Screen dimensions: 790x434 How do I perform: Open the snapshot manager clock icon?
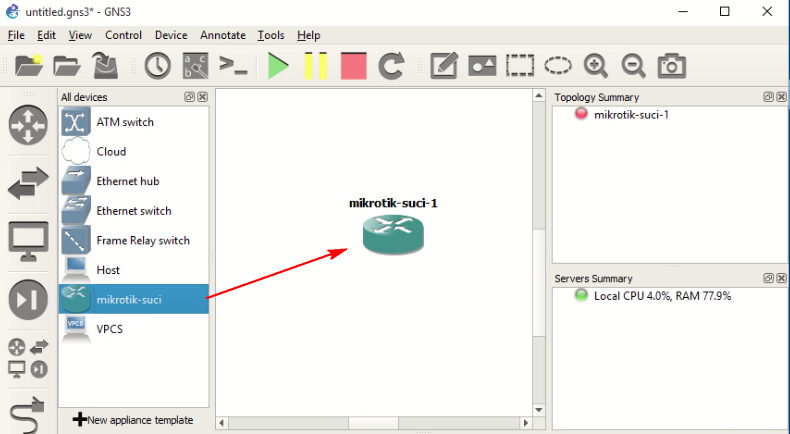tap(158, 66)
